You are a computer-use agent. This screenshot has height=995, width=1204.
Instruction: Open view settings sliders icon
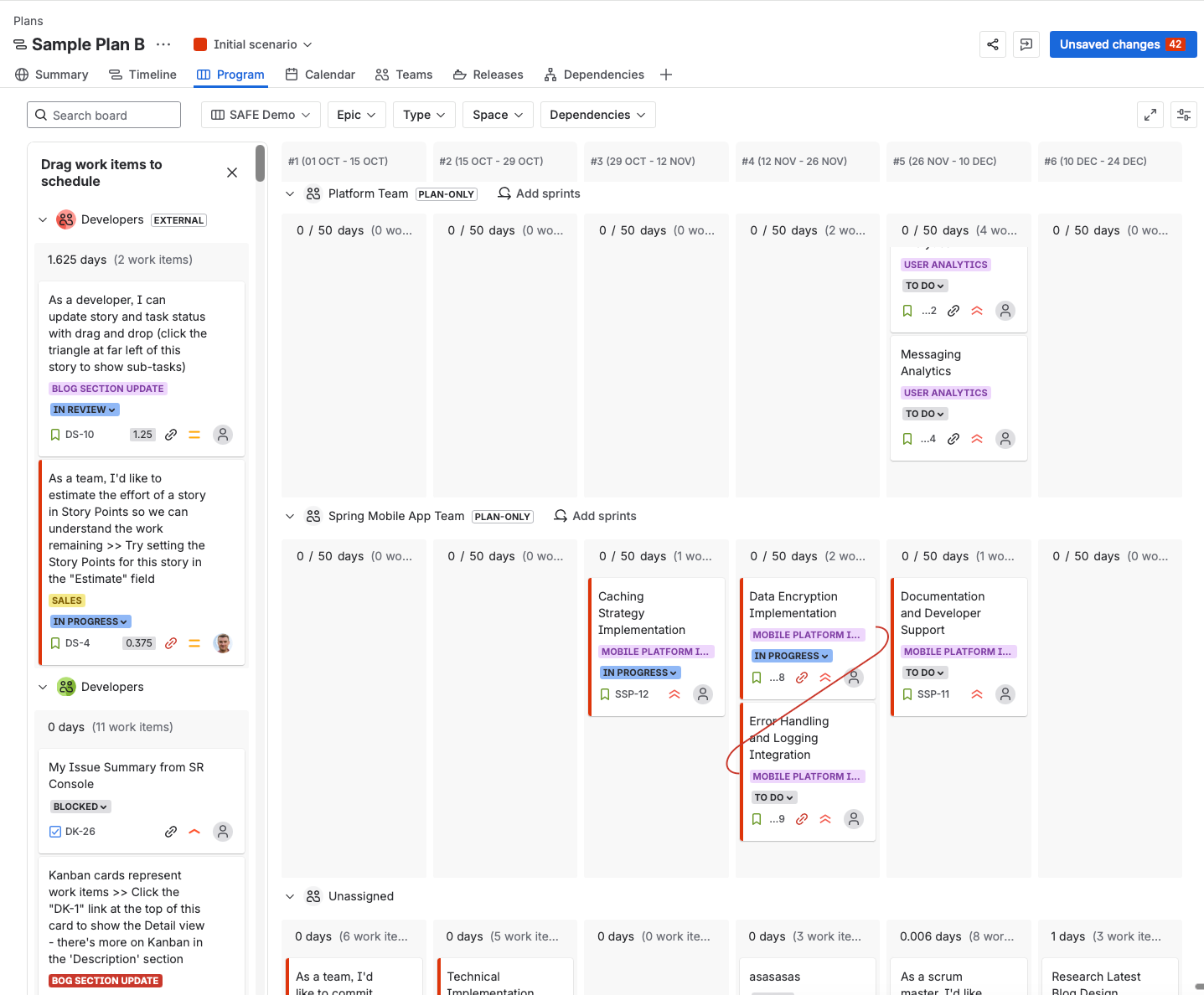(x=1184, y=115)
